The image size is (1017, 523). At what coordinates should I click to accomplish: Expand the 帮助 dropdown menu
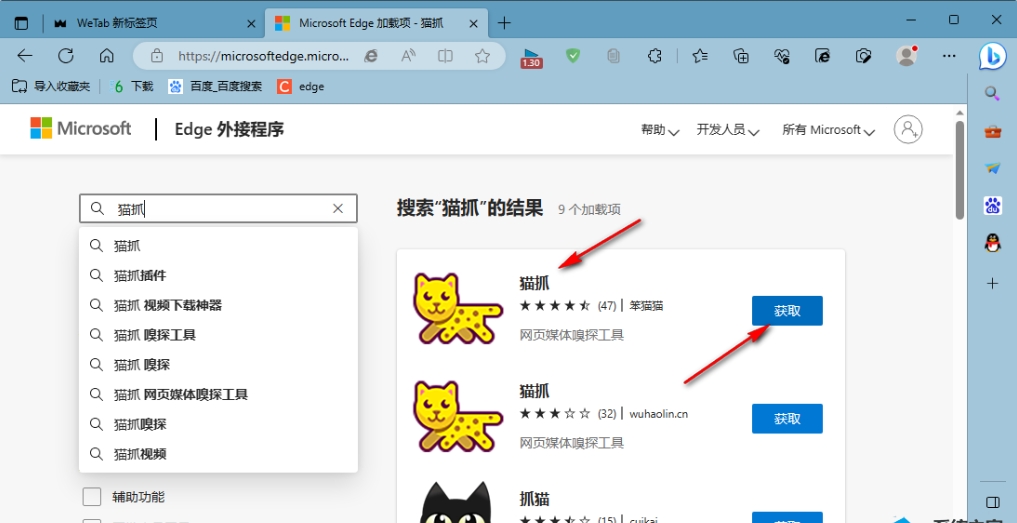pyautogui.click(x=660, y=130)
